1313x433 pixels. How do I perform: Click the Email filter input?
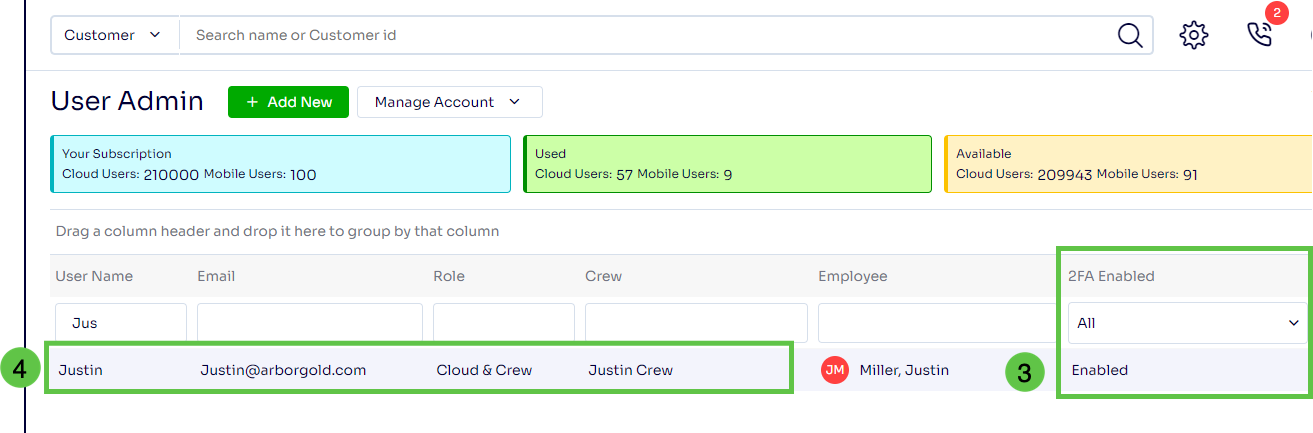pyautogui.click(x=308, y=323)
